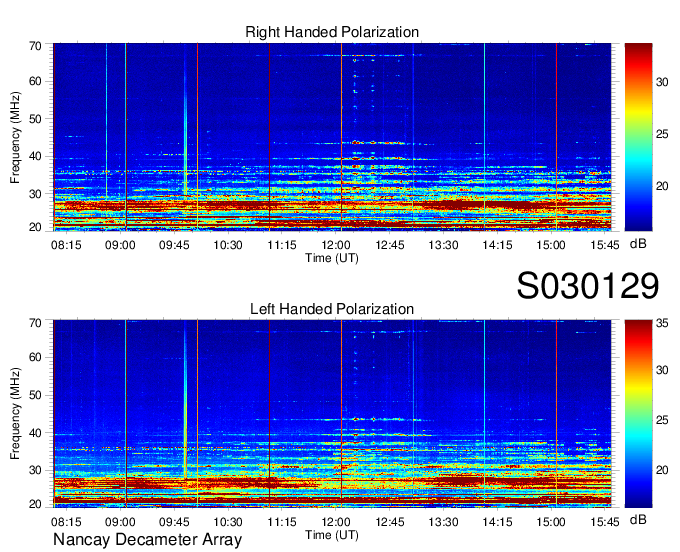Click the '15:00' time tick of Left Handed plot
The width and height of the screenshot is (680, 552).
(551, 522)
